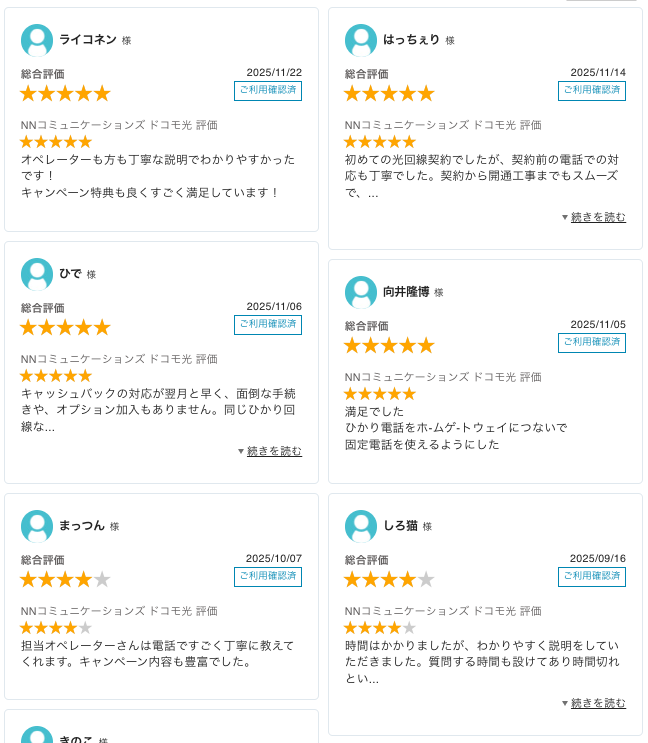Expand はっちぇり's review with 続きを読む

pos(598,217)
